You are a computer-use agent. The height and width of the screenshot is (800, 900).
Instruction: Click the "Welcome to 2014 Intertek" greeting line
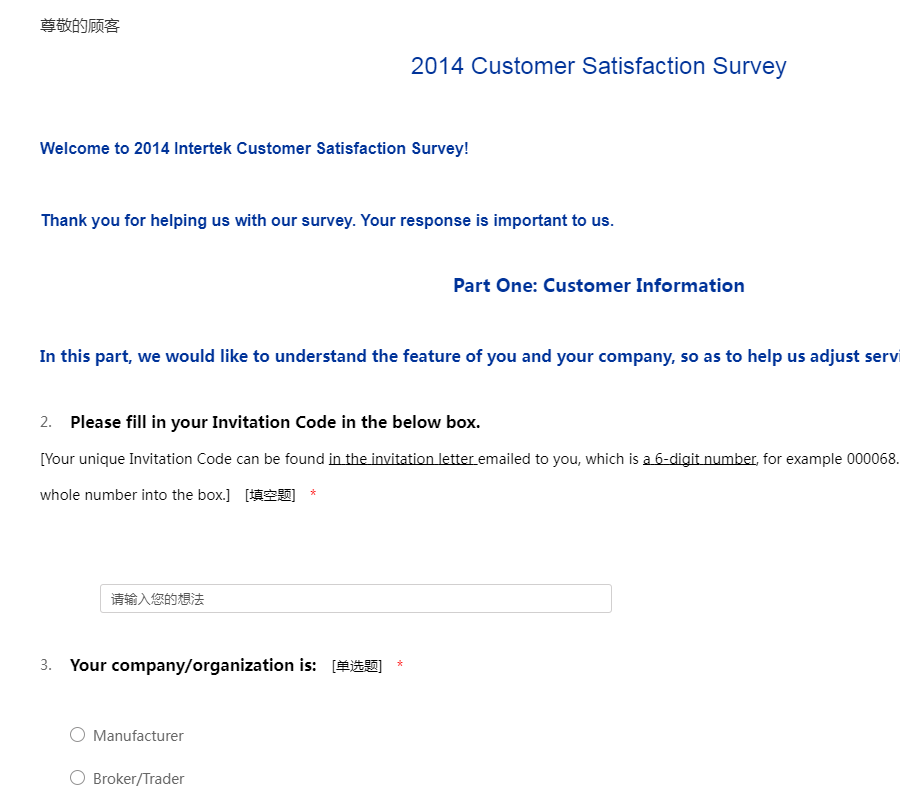(x=254, y=149)
